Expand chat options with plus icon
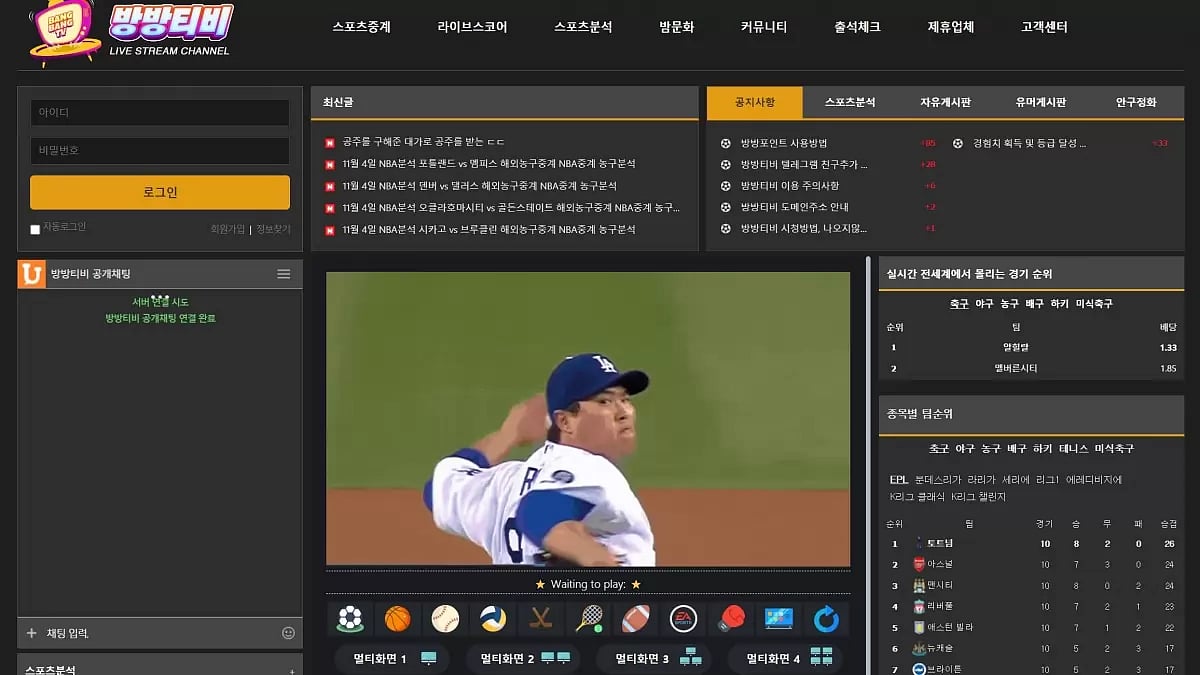 point(31,633)
